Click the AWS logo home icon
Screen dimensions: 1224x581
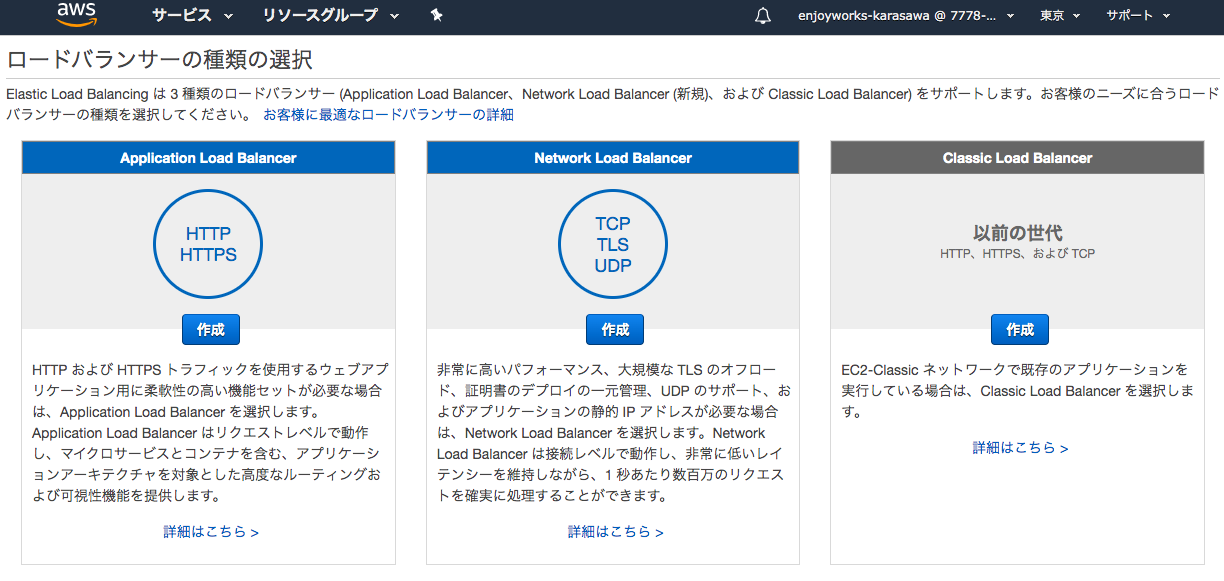pos(76,14)
